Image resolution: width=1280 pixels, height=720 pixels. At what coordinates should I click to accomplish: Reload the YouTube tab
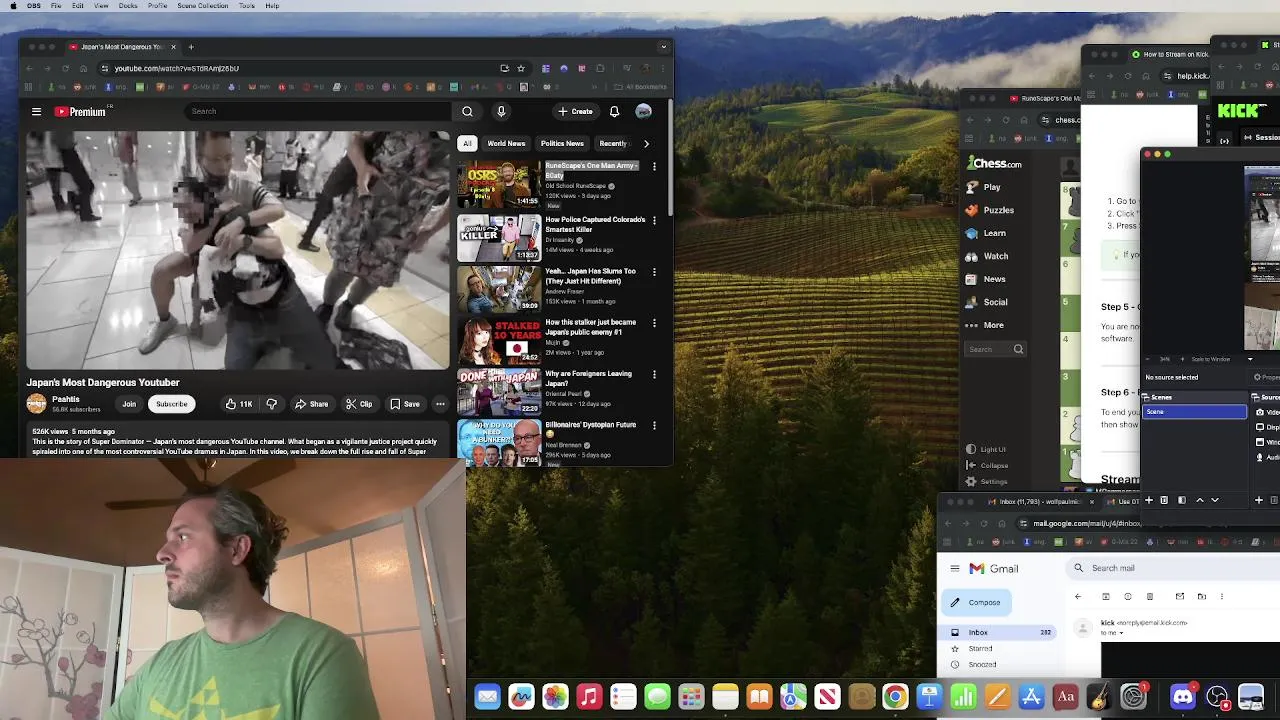66,68
